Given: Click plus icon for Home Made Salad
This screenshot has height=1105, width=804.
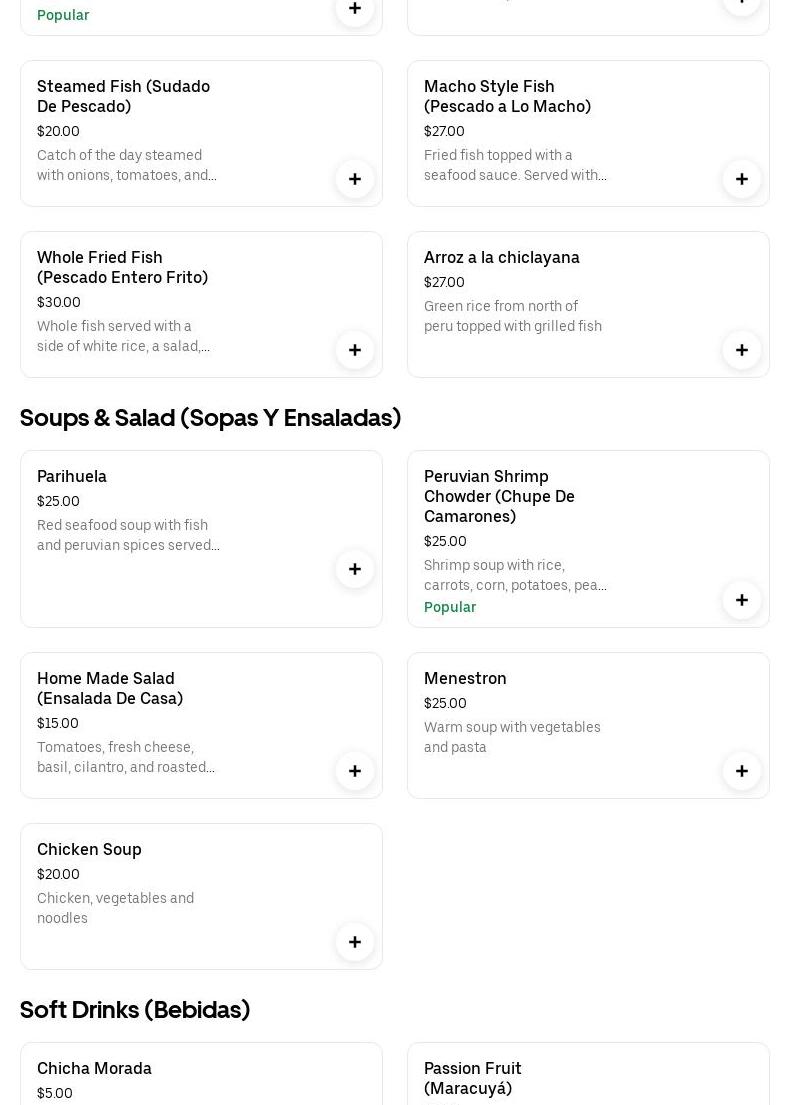Looking at the screenshot, I should tap(355, 771).
